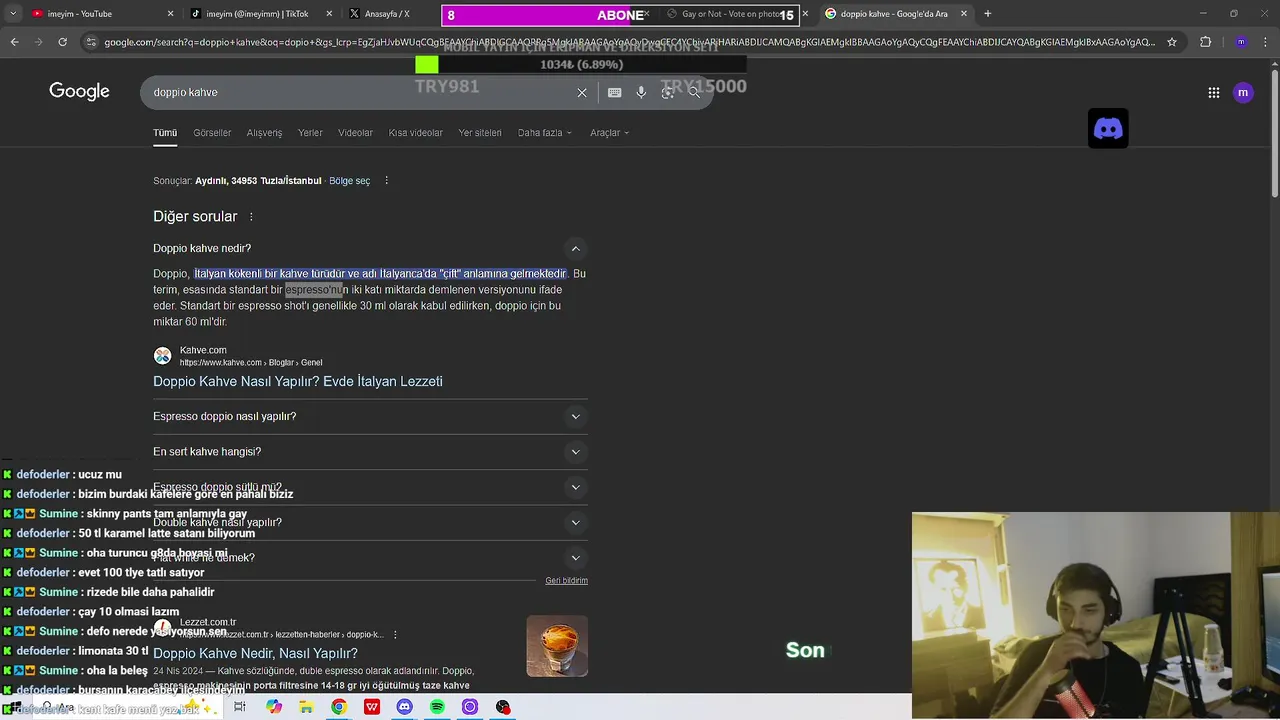Click the Kahve.com site favicon

[x=162, y=356]
